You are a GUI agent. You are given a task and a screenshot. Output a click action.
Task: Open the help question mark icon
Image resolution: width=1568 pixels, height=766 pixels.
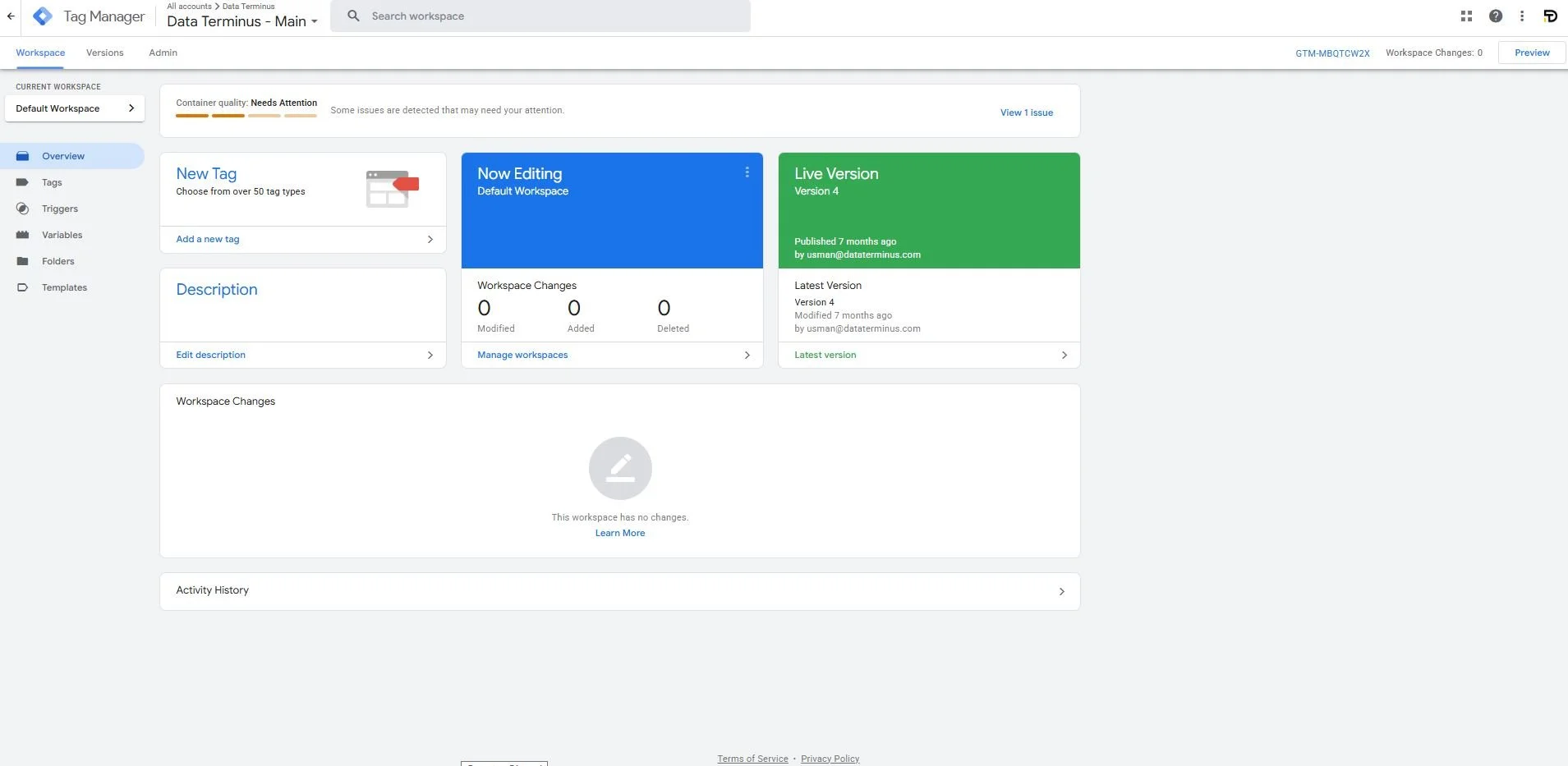point(1496,16)
